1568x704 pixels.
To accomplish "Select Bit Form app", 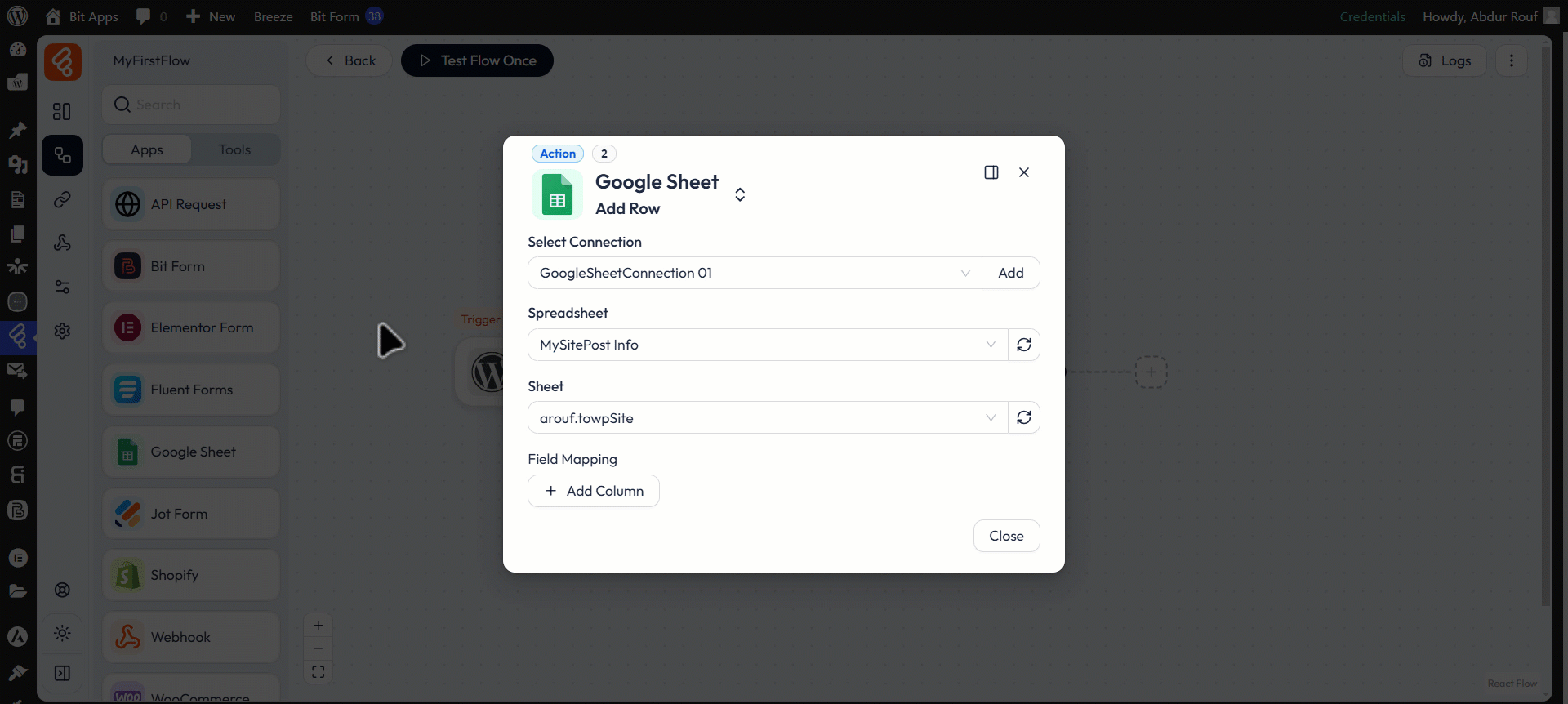I will [191, 266].
